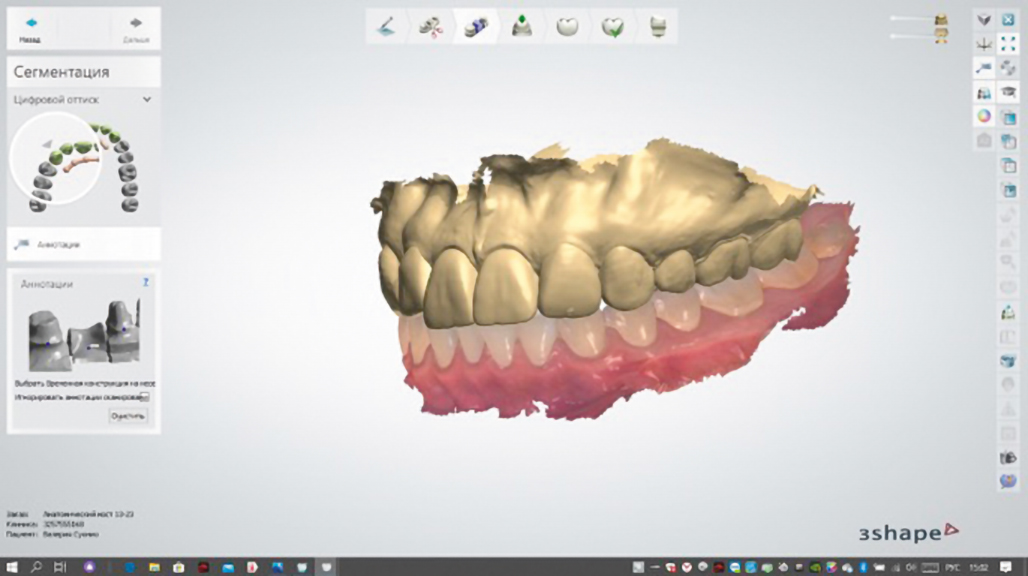Click the help question mark in Аннотации panel
Image resolution: width=1028 pixels, height=576 pixels.
[x=146, y=283]
